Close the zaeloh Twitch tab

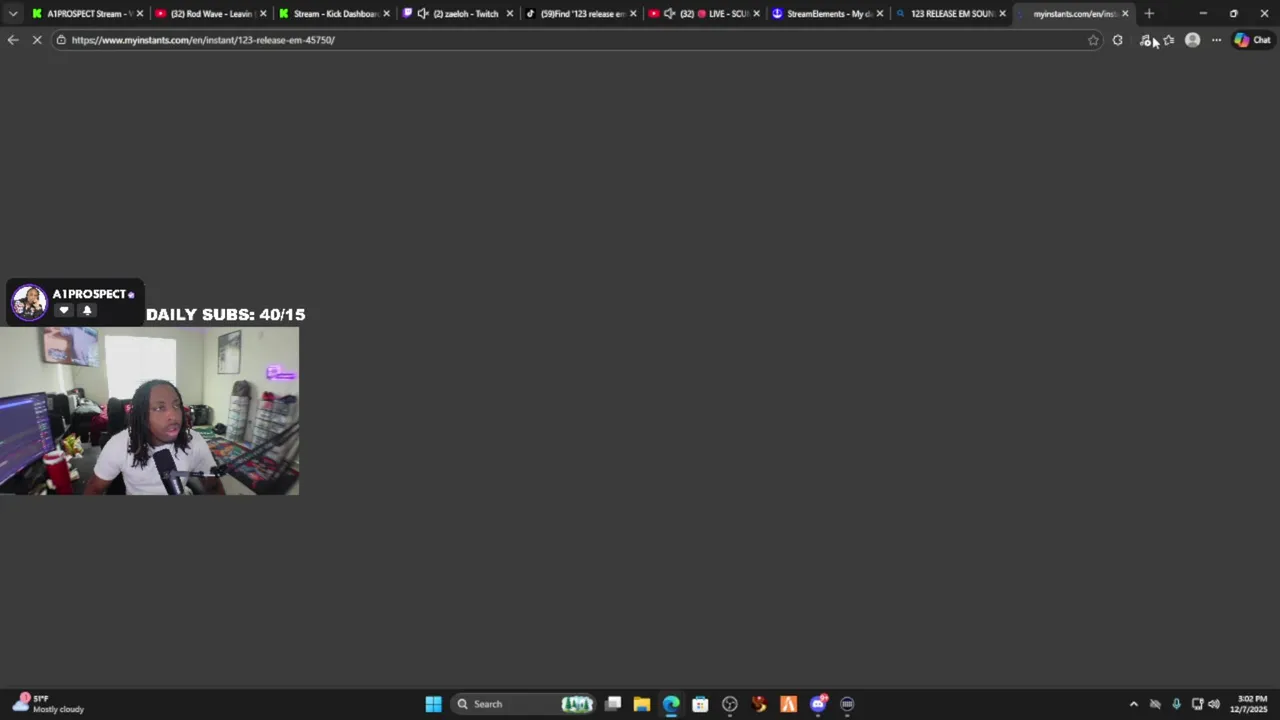click(510, 14)
